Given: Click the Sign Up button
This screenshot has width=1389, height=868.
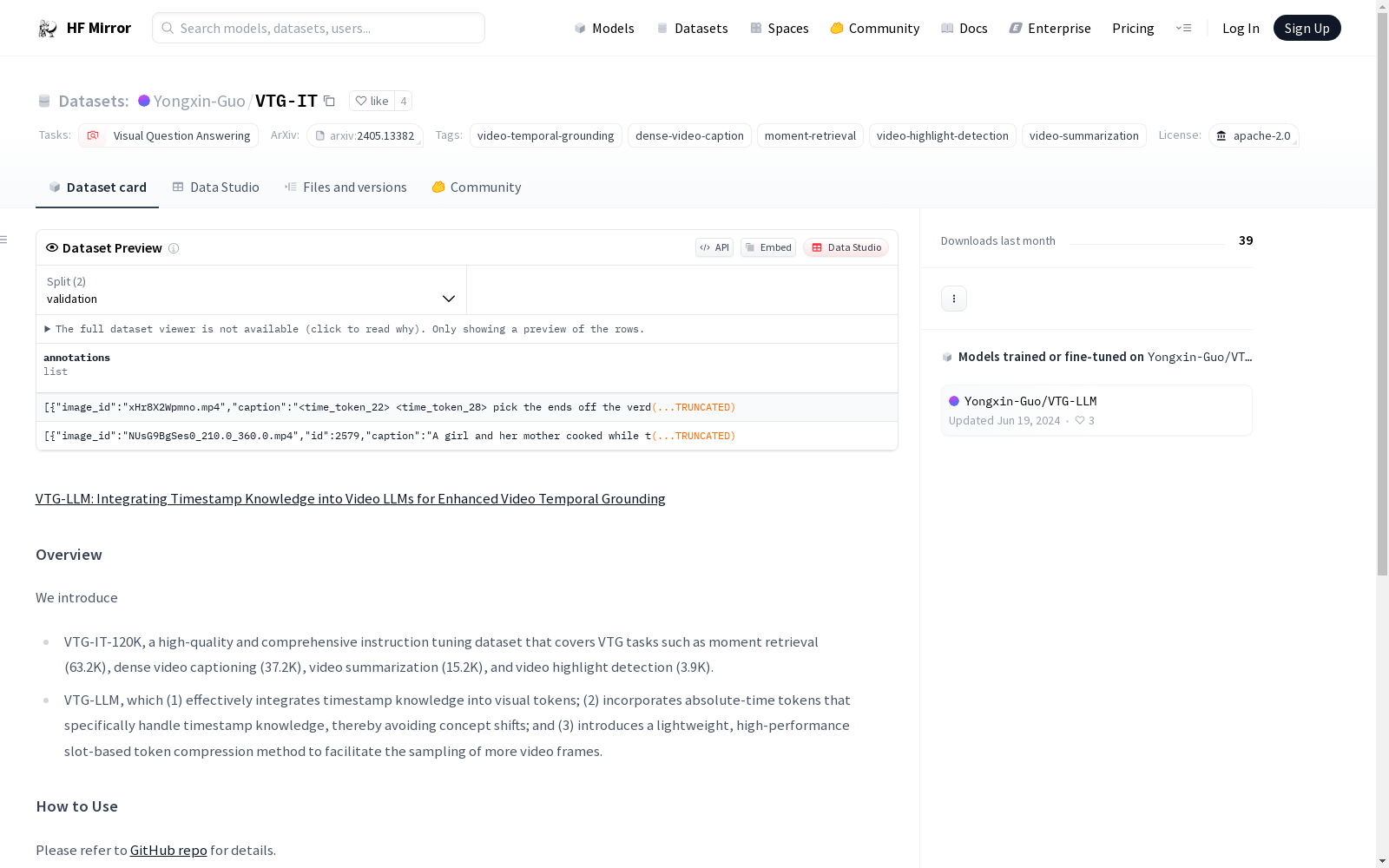Looking at the screenshot, I should pos(1307,28).
